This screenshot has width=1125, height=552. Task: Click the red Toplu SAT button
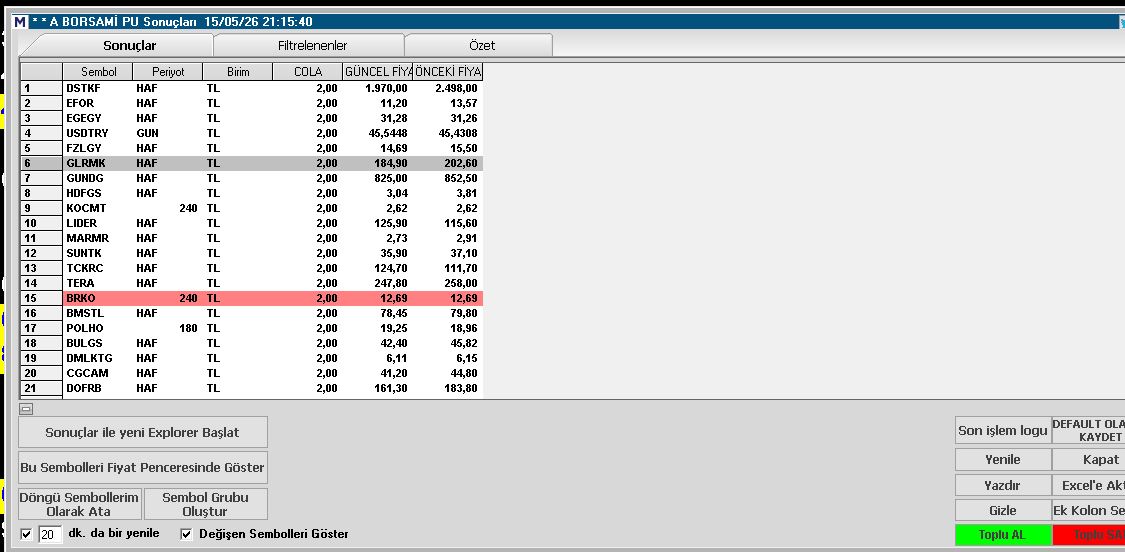click(1088, 535)
